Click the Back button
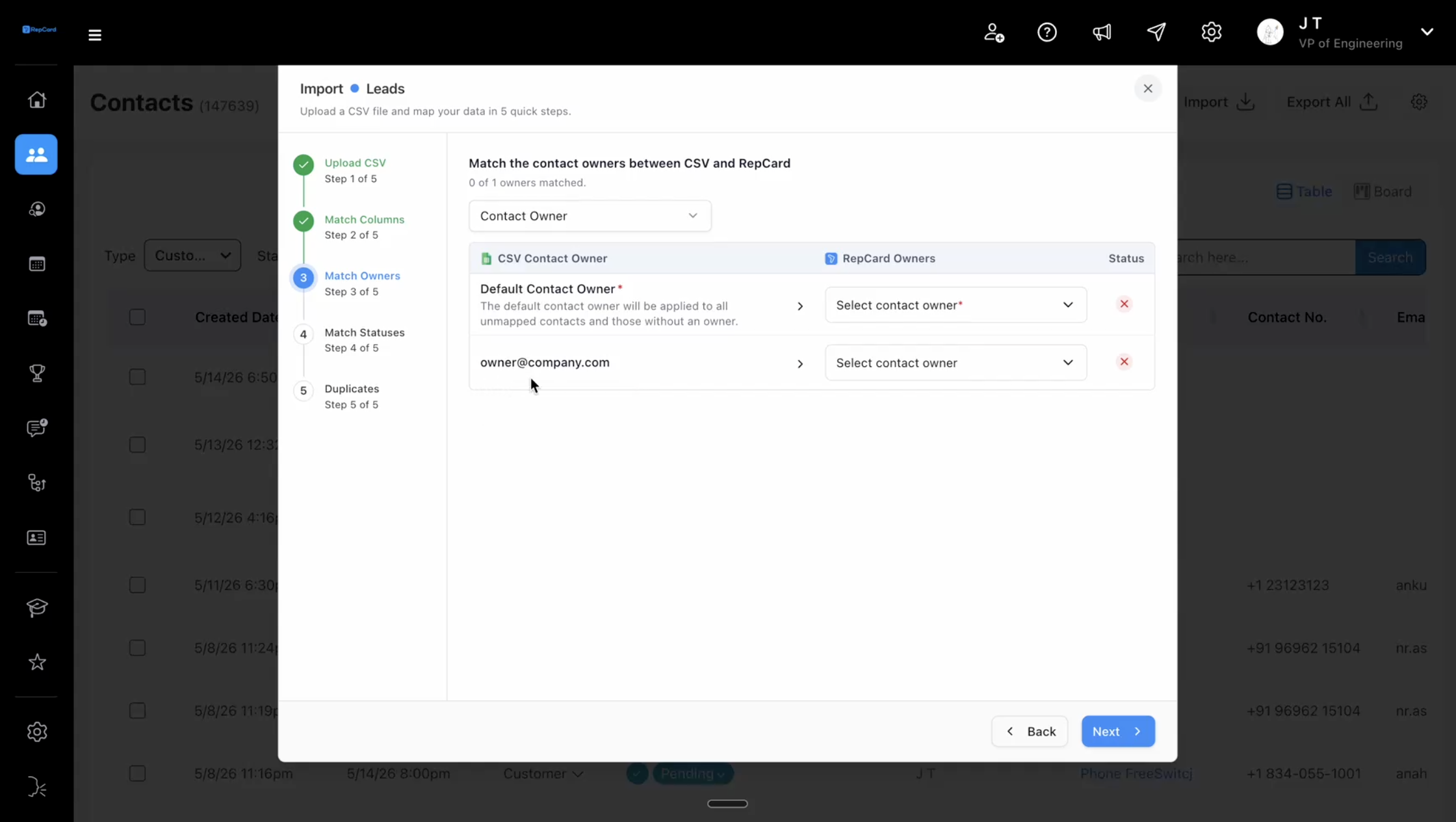 1030,732
